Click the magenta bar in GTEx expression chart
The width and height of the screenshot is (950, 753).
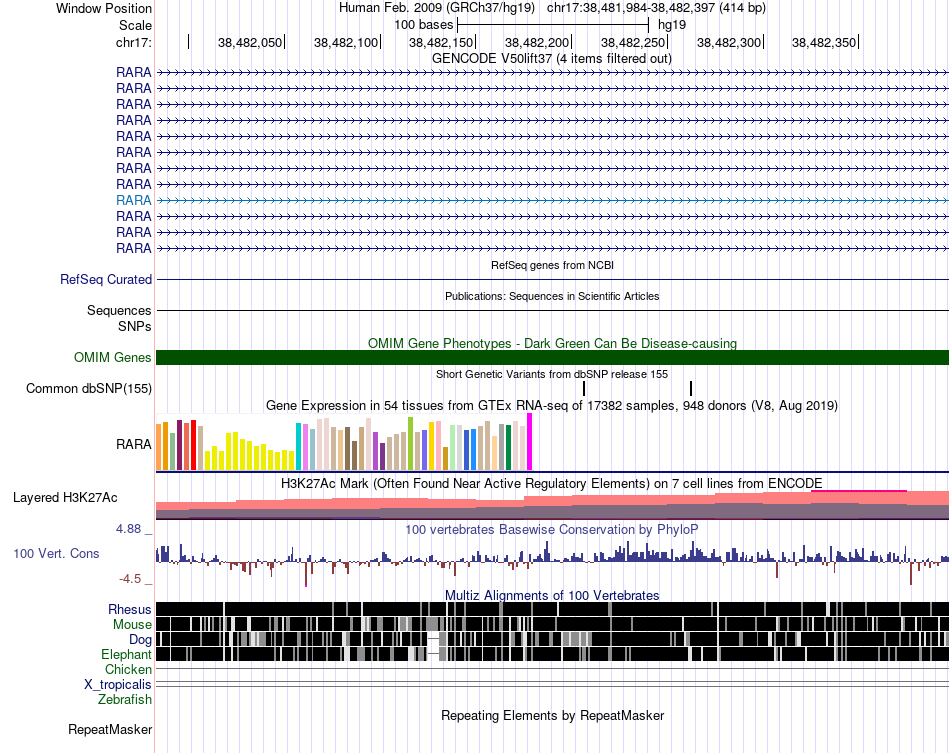[x=530, y=442]
